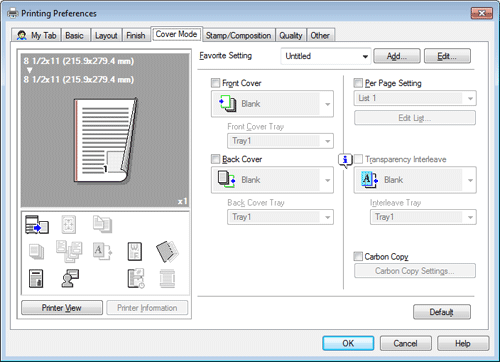
Task: Open the Transparency Interleave Blank dropdown
Action: coord(415,180)
